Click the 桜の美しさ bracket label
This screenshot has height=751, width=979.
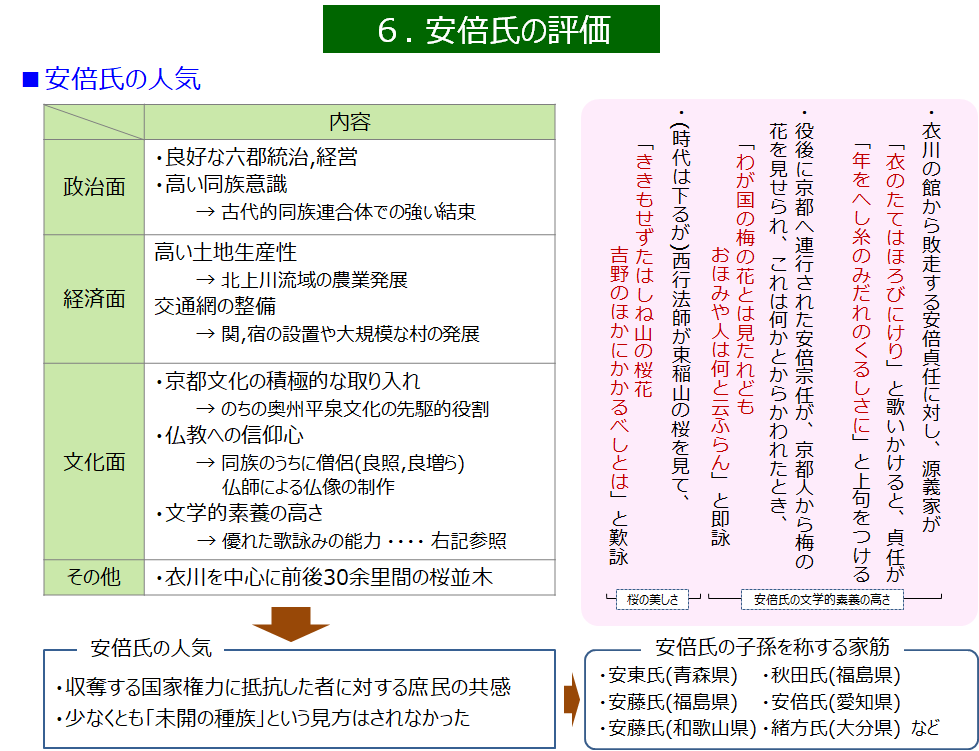pyautogui.click(x=654, y=600)
